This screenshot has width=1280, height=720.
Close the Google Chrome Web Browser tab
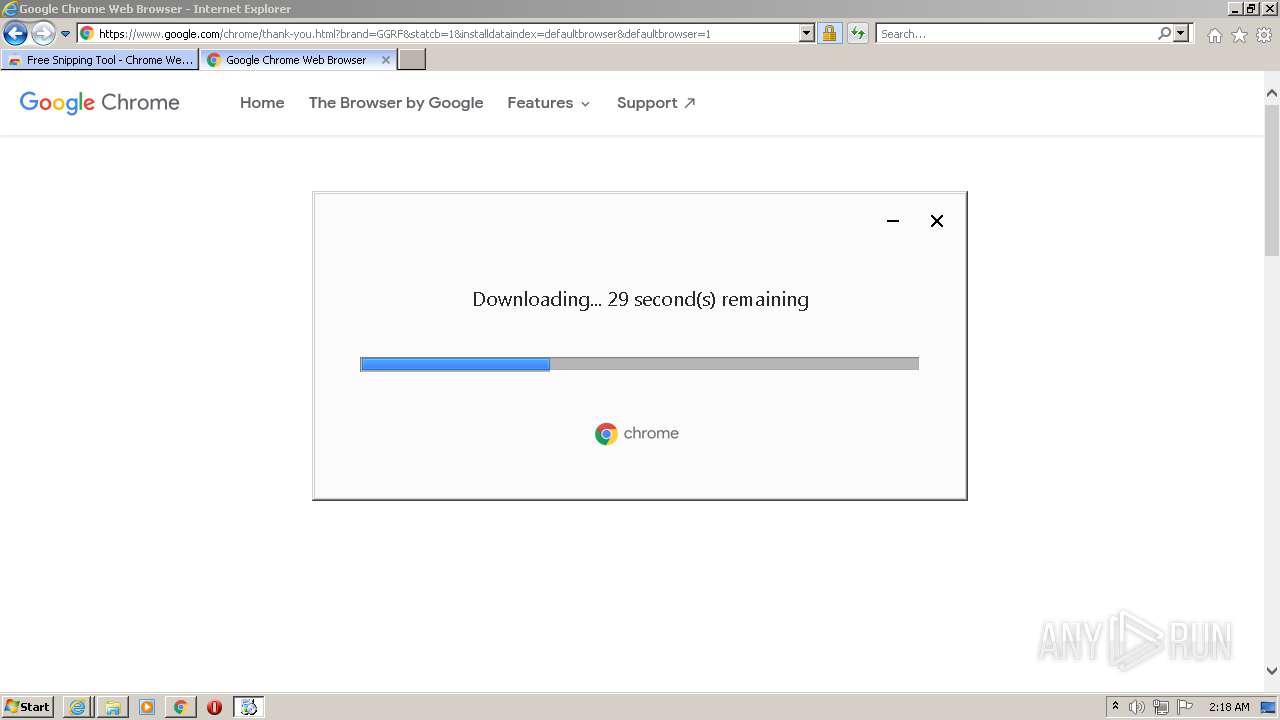[386, 60]
